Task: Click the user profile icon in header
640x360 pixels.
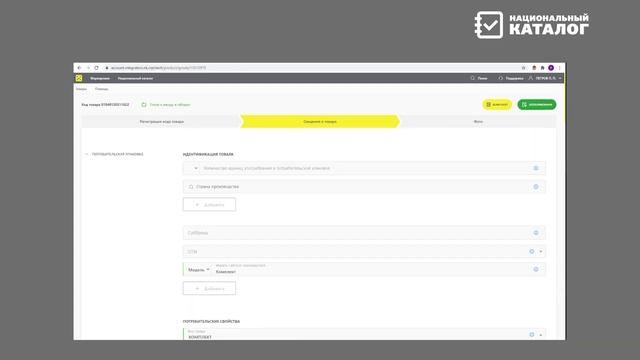Action: (531, 78)
